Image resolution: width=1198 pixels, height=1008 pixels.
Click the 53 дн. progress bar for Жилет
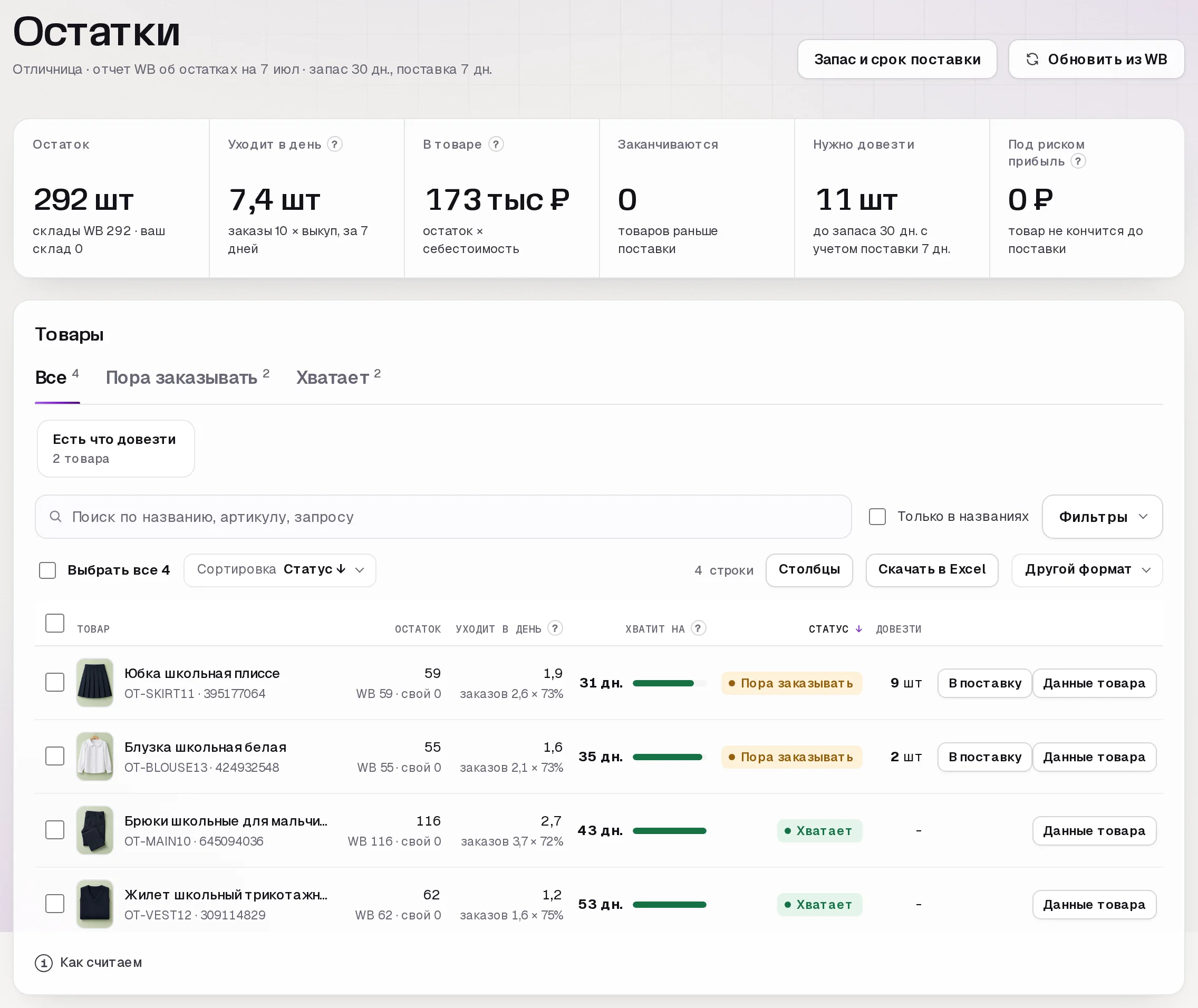click(669, 905)
